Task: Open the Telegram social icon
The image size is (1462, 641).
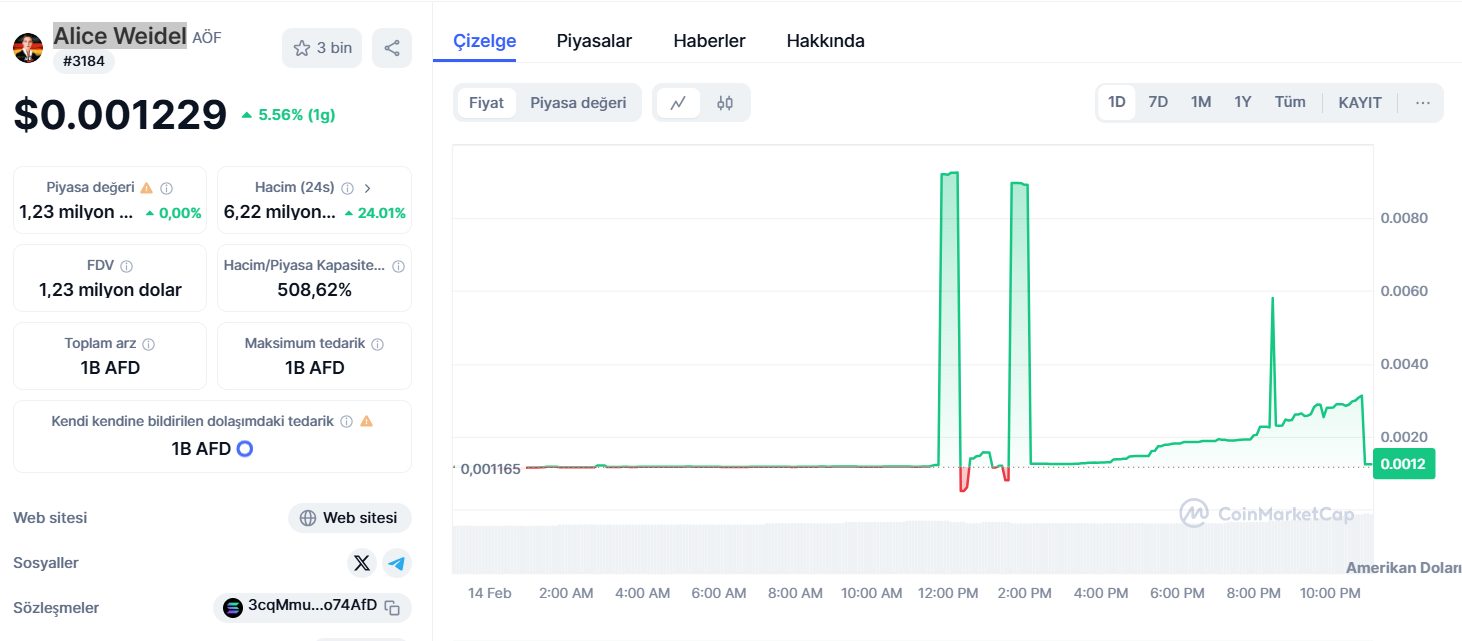Action: click(x=397, y=563)
